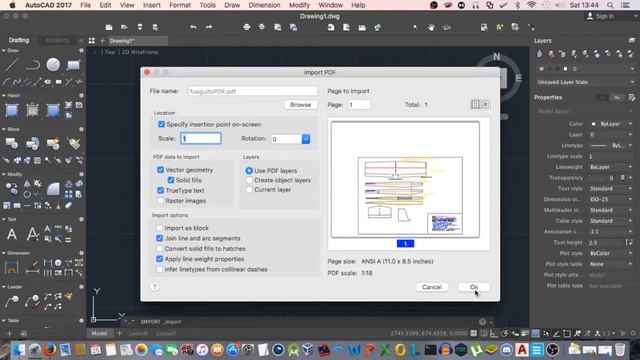Click the help question mark in dialog

[x=155, y=287]
